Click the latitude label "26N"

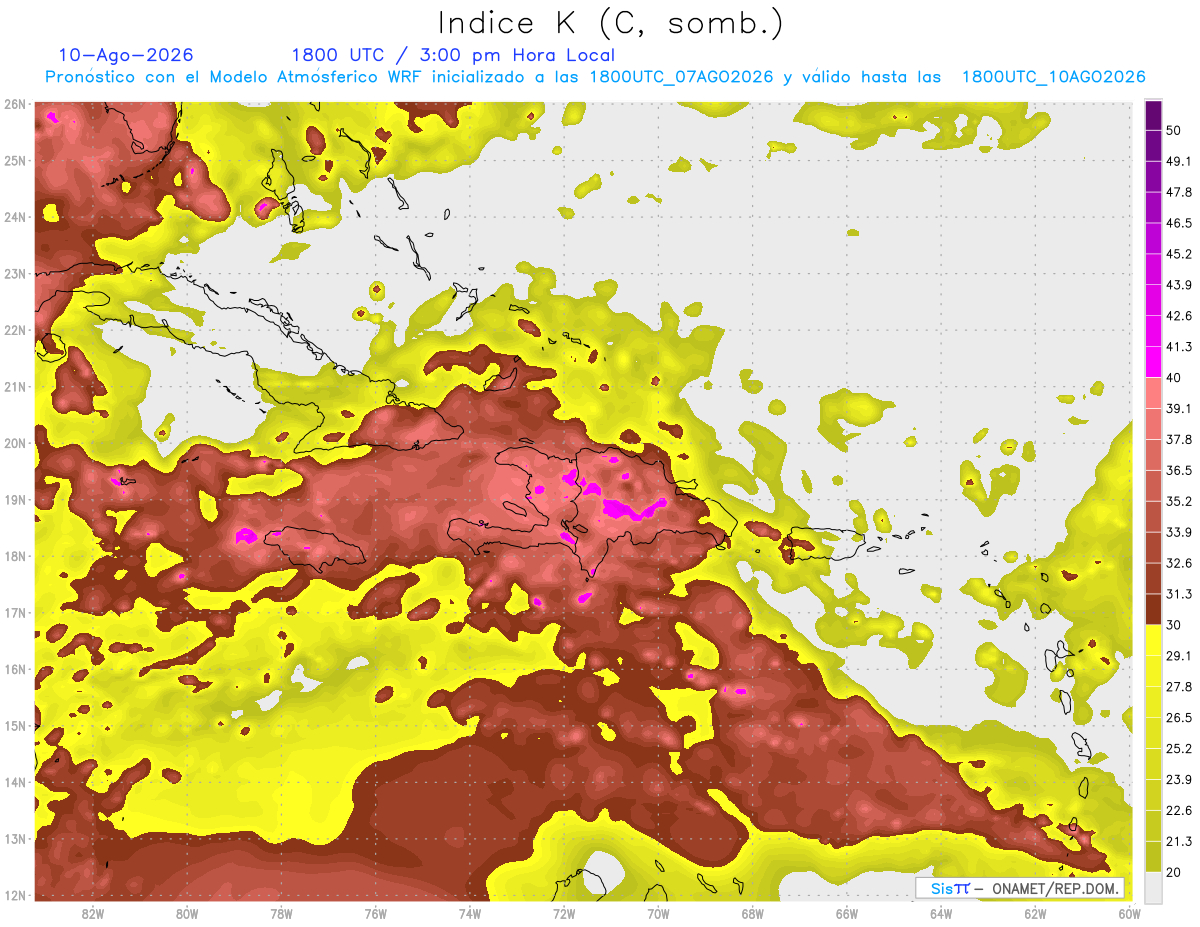(15, 104)
